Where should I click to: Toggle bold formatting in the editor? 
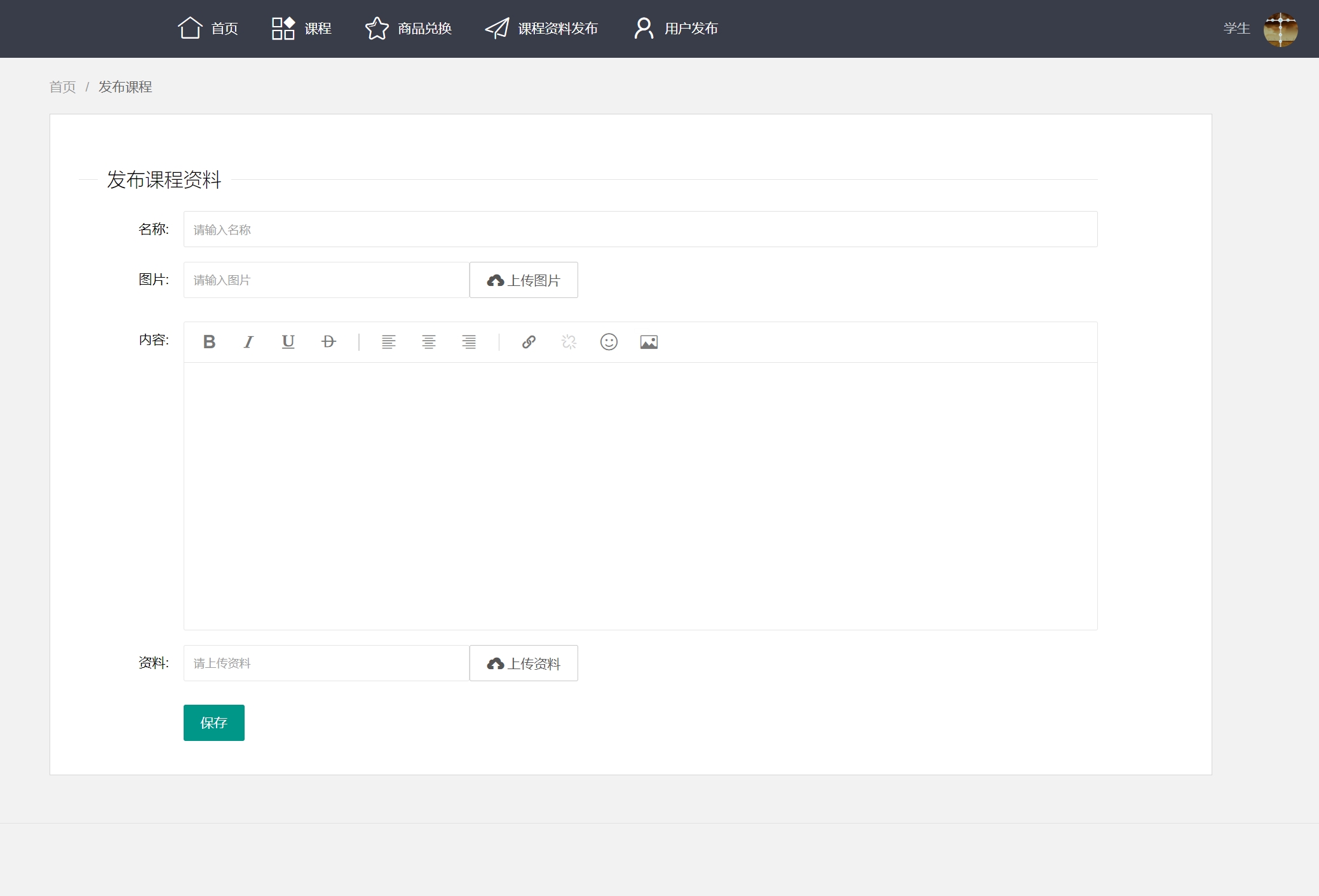click(x=209, y=342)
